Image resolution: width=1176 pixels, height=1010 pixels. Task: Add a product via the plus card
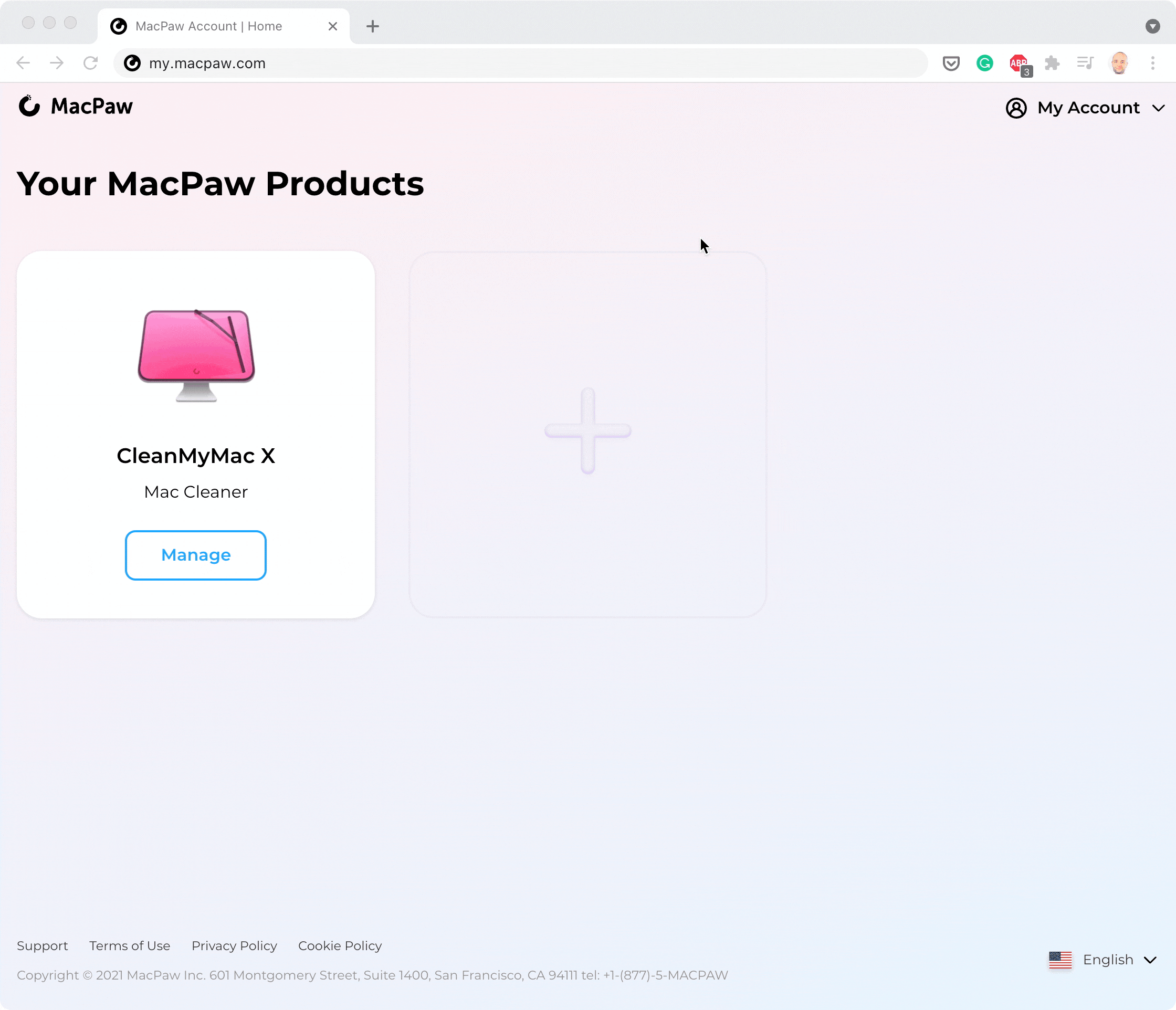click(588, 434)
